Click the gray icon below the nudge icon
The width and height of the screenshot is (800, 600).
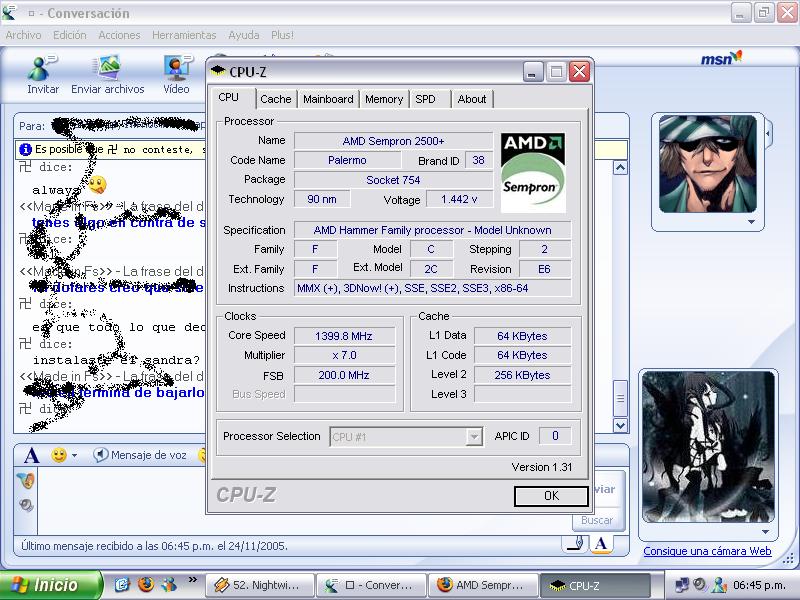pyautogui.click(x=26, y=505)
